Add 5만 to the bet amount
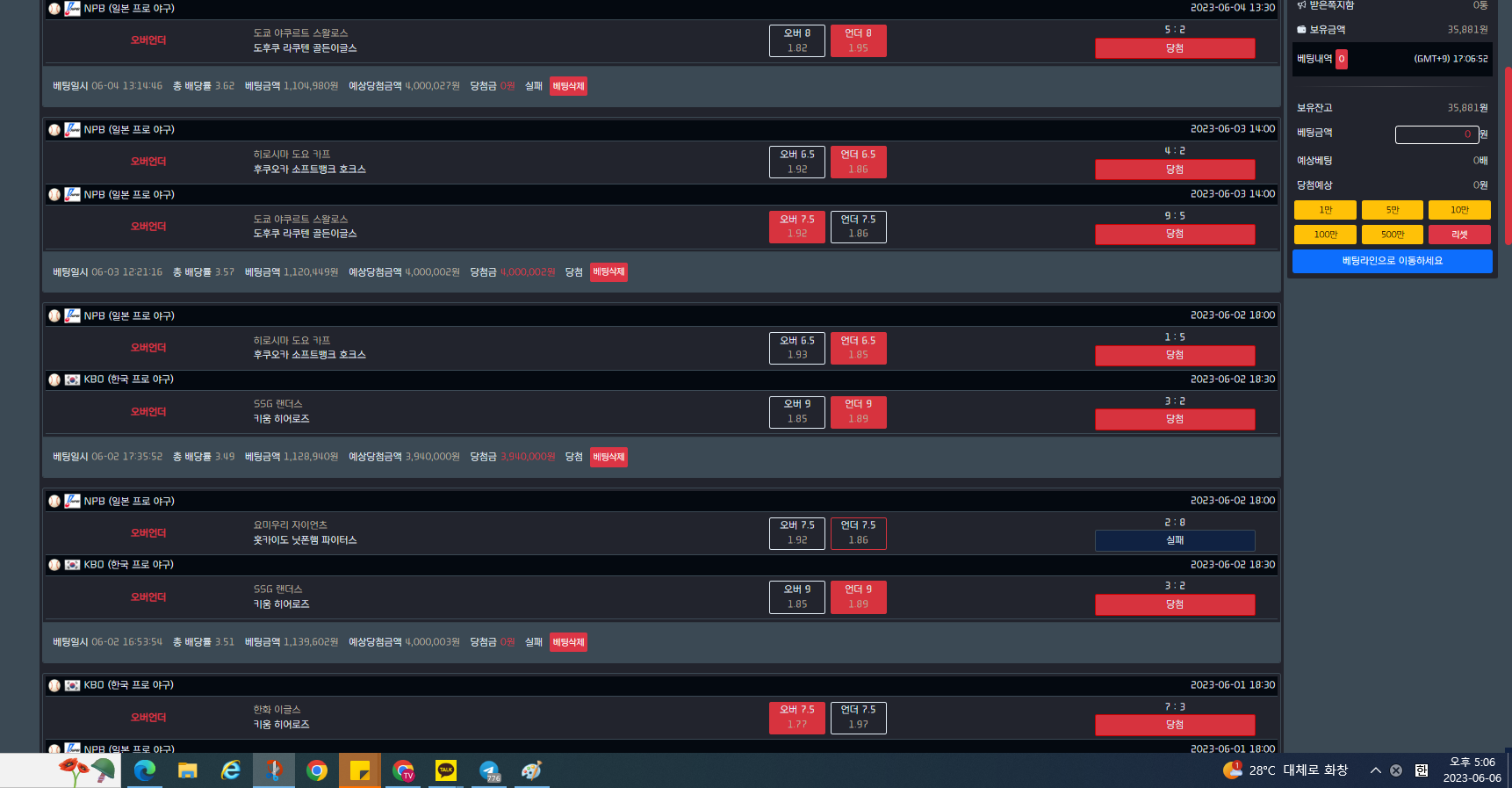The height and width of the screenshot is (788, 1512). pos(1393,210)
